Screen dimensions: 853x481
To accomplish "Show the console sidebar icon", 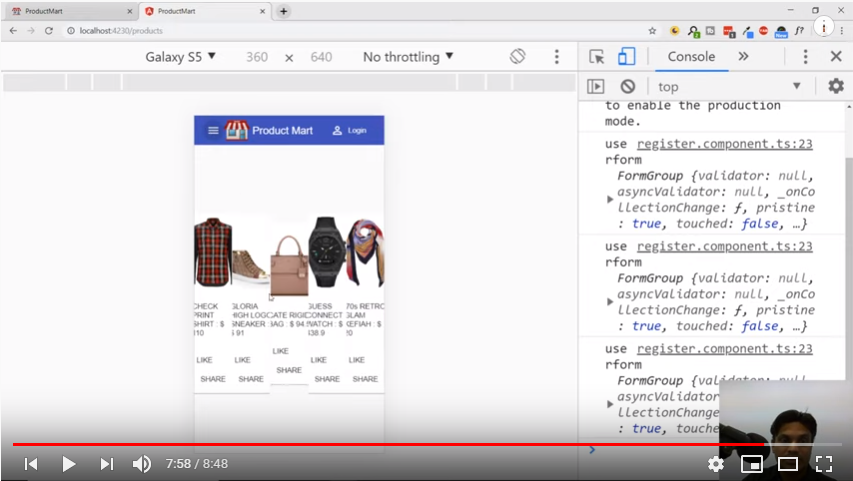I will click(x=596, y=87).
